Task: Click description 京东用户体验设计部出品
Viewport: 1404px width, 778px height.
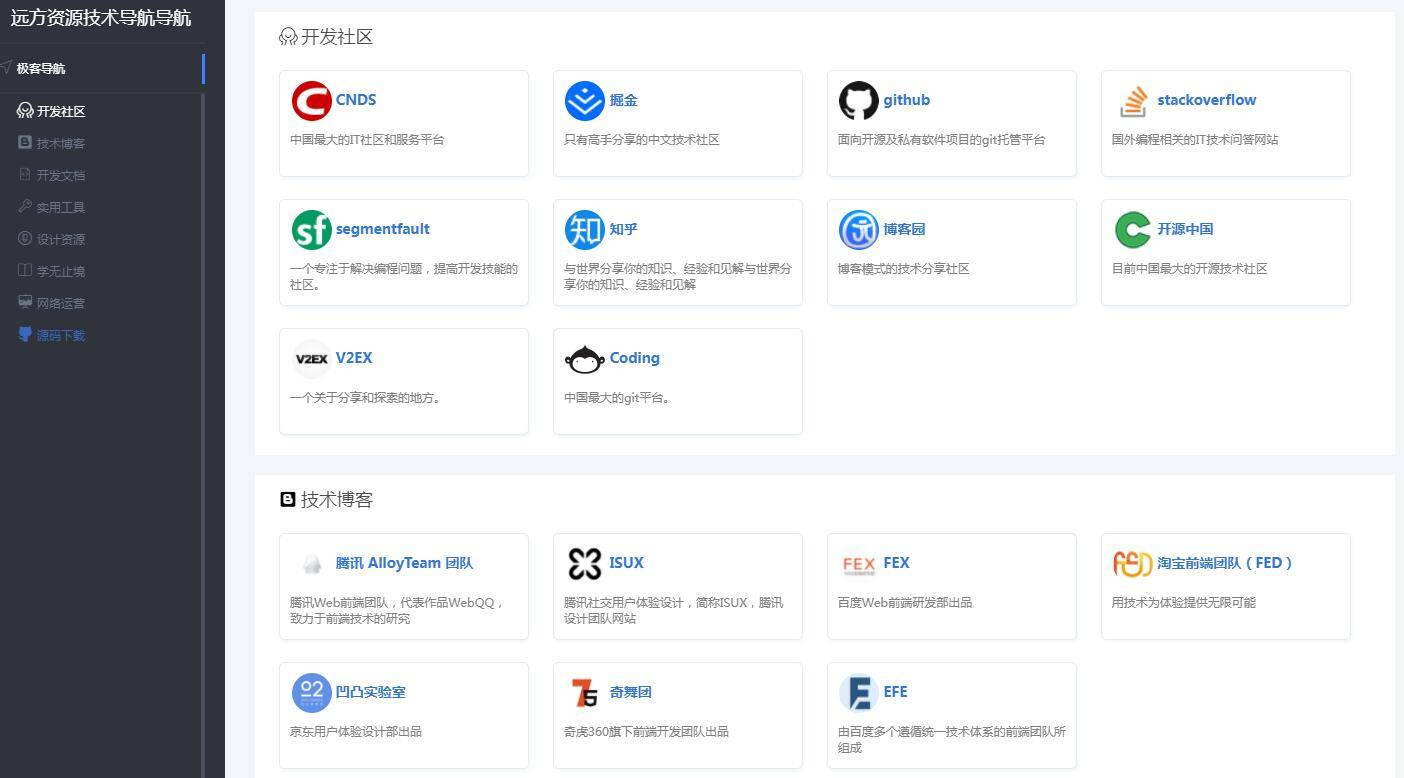Action: (x=356, y=732)
